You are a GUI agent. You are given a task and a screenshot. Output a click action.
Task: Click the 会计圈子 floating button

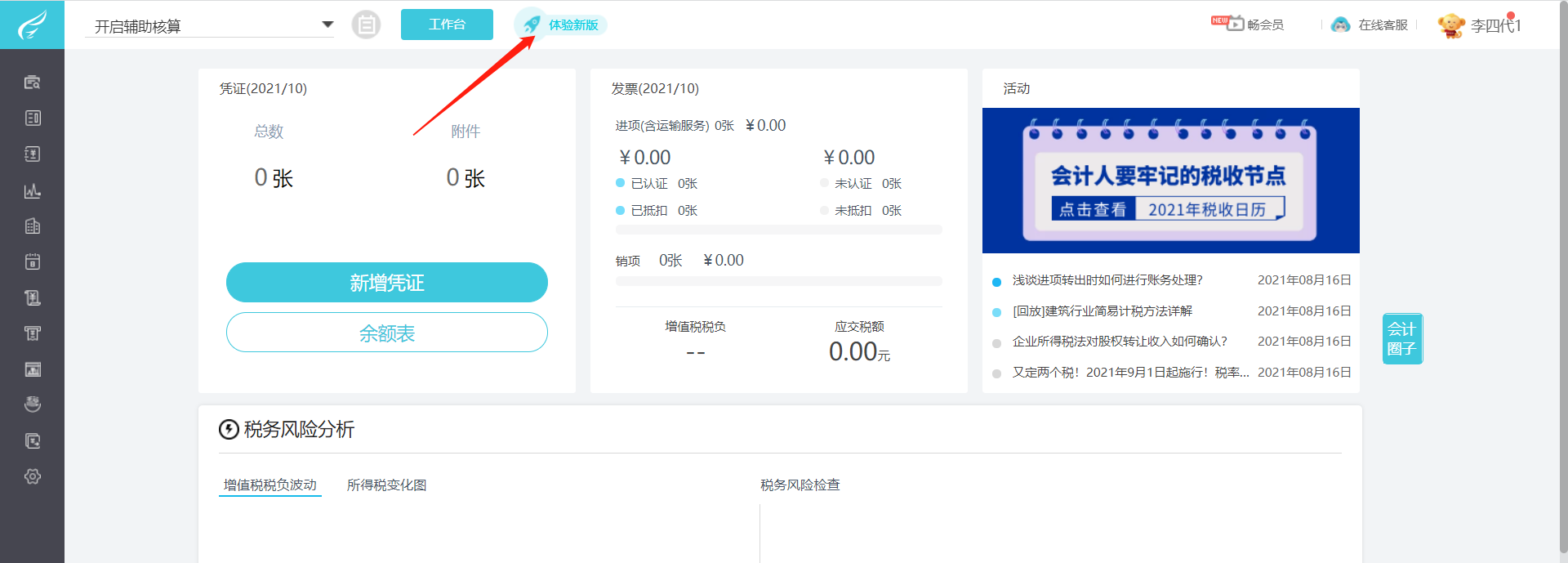click(1402, 339)
